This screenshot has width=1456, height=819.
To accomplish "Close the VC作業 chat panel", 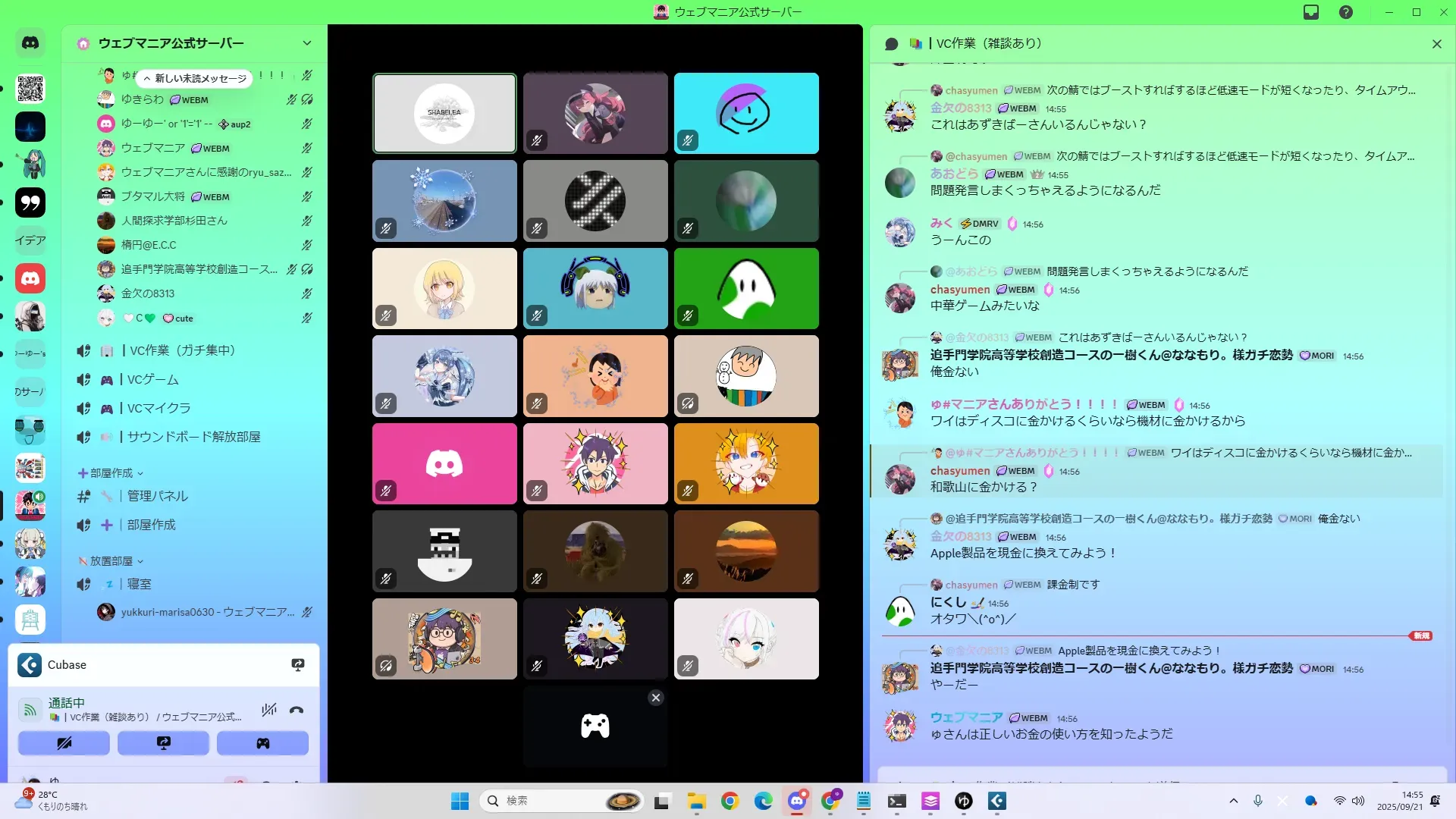I will tap(1436, 44).
